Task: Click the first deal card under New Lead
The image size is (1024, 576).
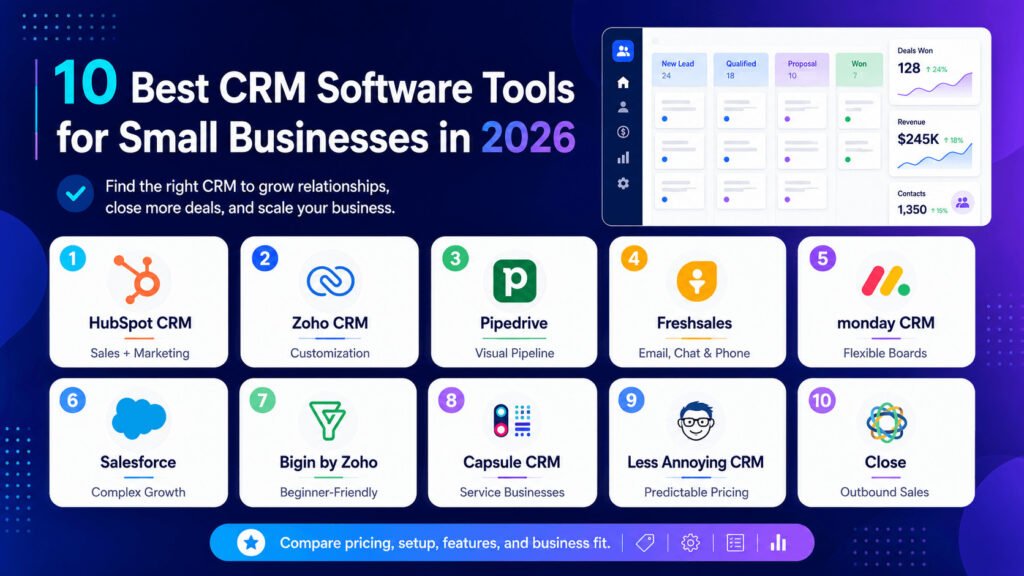Action: click(x=679, y=110)
